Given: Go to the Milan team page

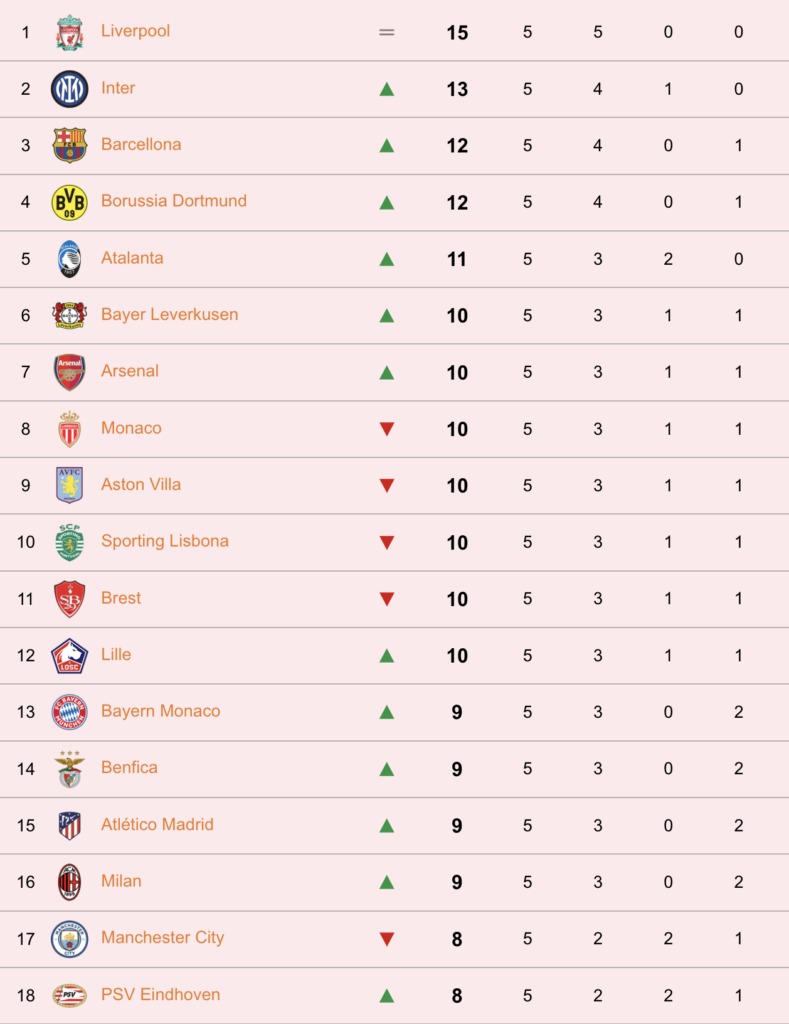Looking at the screenshot, I should click(121, 881).
